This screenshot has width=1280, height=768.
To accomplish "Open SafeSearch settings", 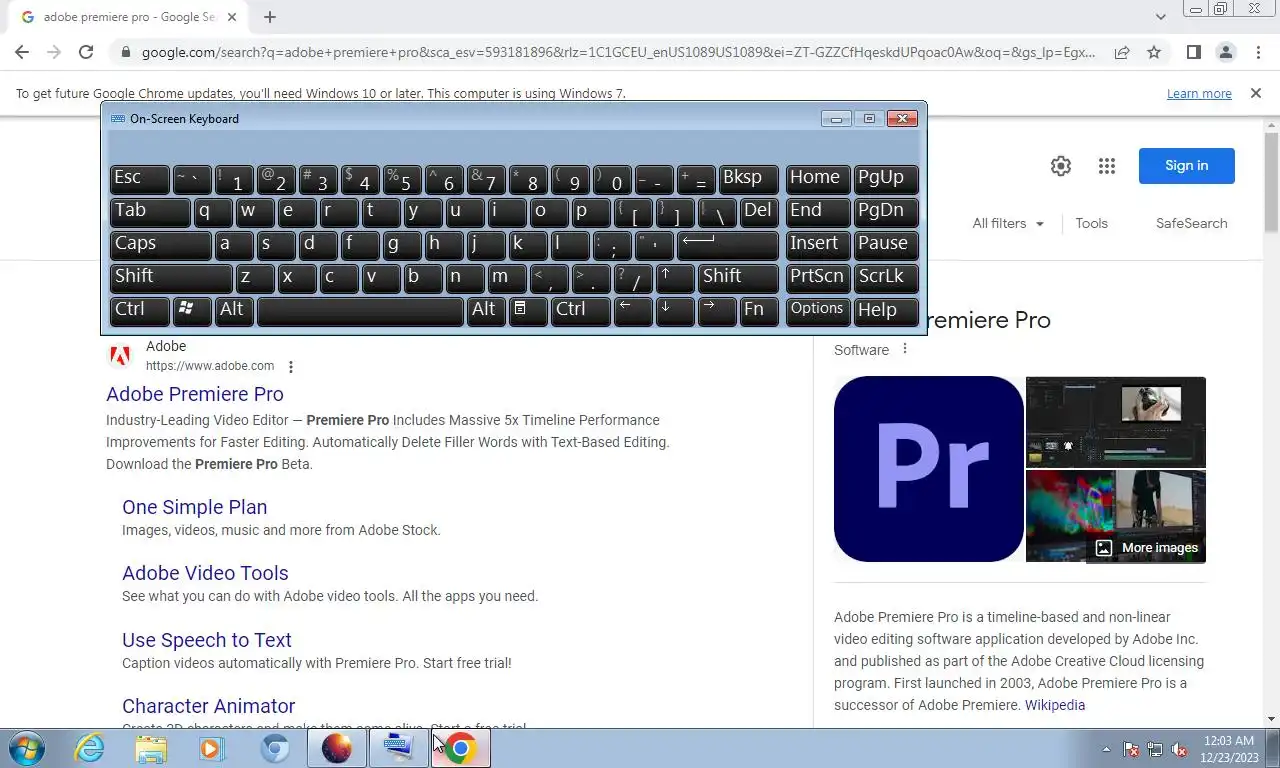I will [x=1191, y=223].
